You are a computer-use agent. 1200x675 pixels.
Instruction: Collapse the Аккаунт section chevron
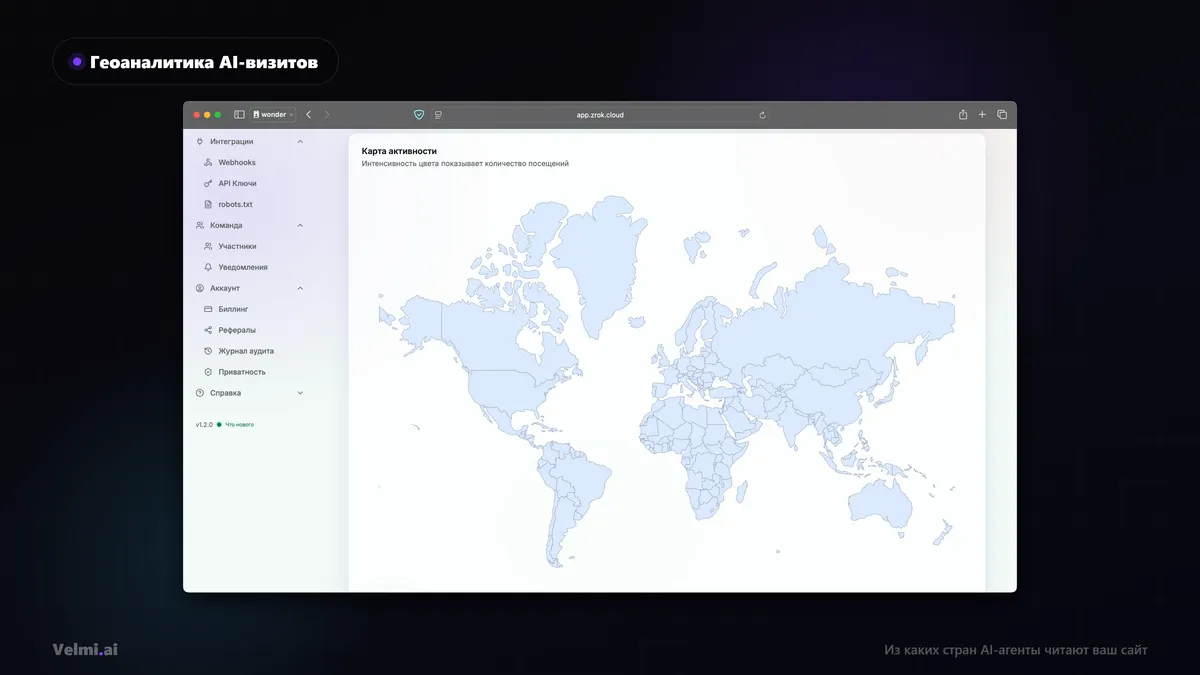click(300, 288)
